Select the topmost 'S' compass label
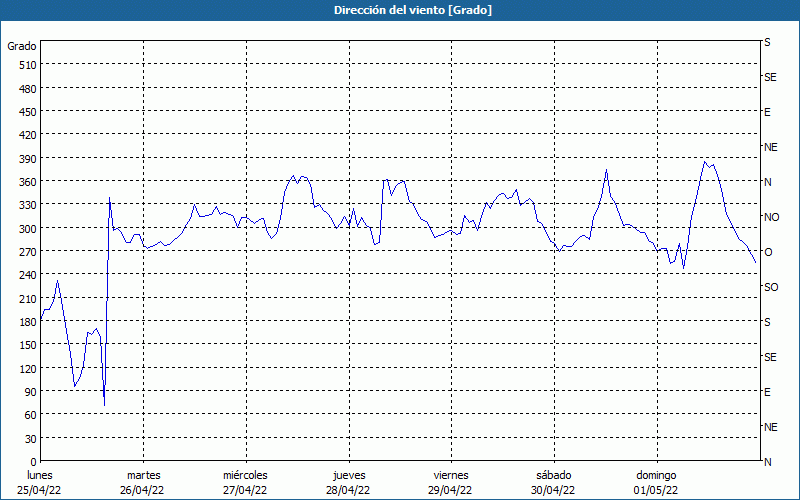The image size is (800, 500). point(767,42)
